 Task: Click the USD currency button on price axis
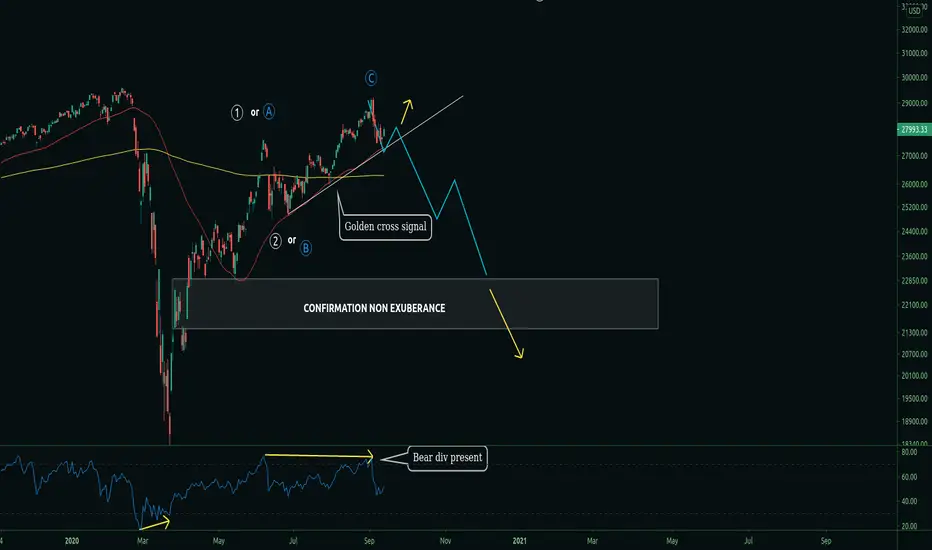[914, 11]
